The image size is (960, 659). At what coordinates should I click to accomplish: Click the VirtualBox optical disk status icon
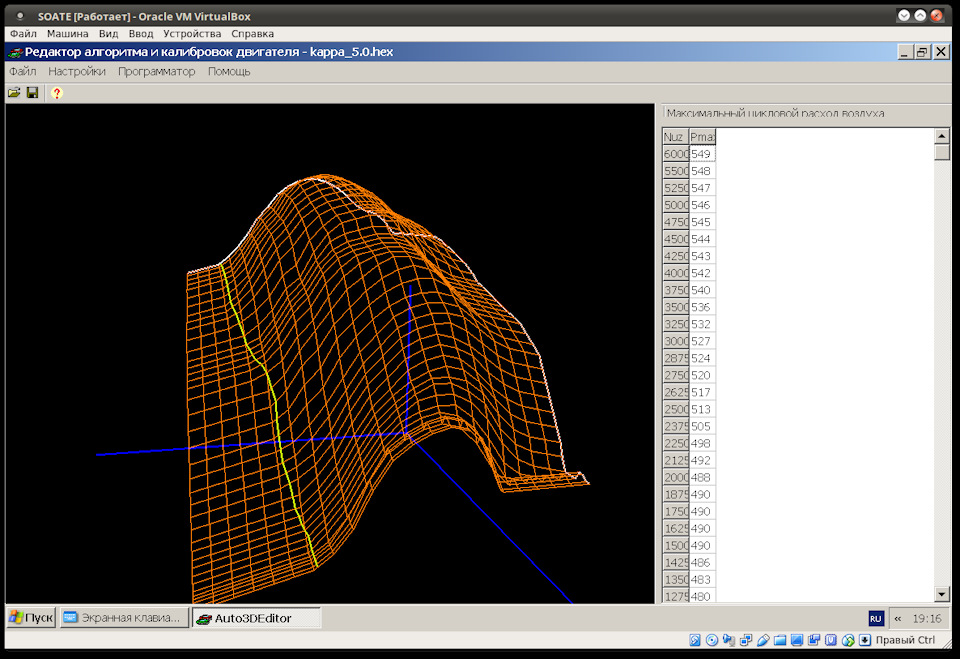point(712,640)
